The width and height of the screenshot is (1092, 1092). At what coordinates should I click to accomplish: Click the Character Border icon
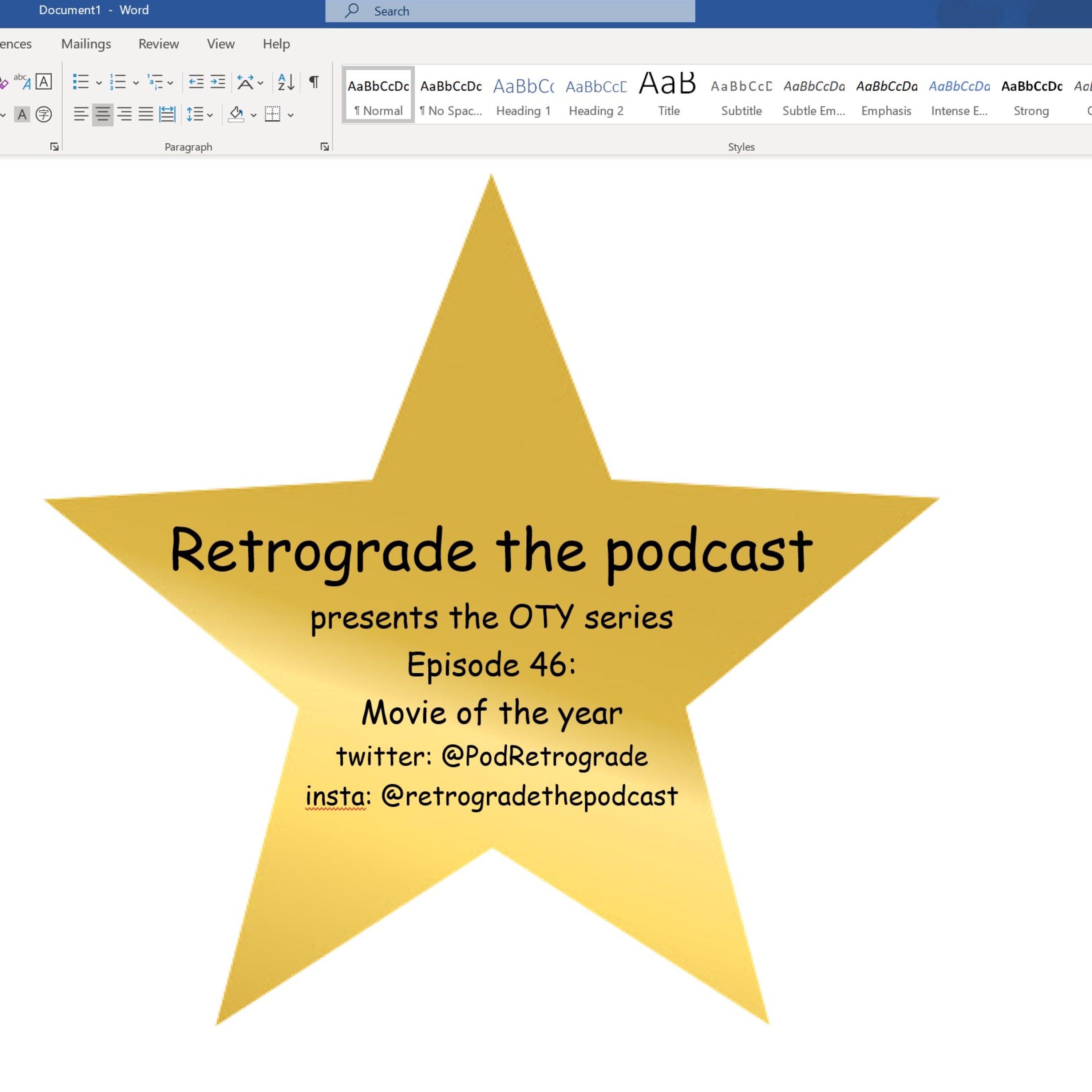coord(44,82)
